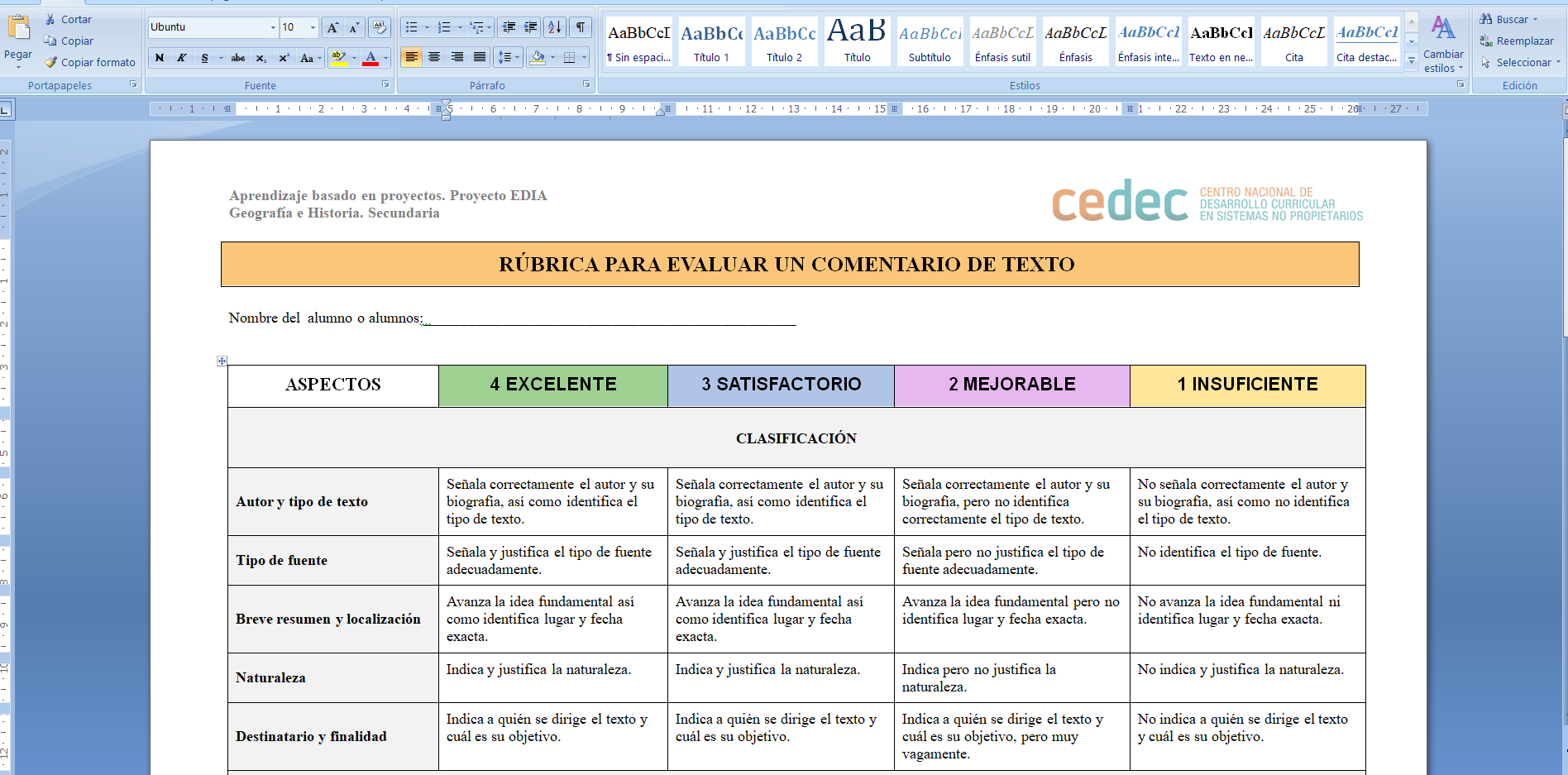Click the decrease indent icon
The image size is (1568, 775).
click(509, 27)
